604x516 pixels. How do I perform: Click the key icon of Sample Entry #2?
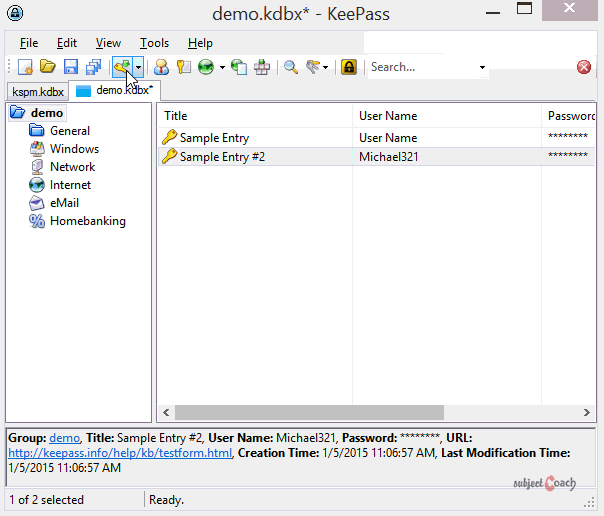coord(169,156)
